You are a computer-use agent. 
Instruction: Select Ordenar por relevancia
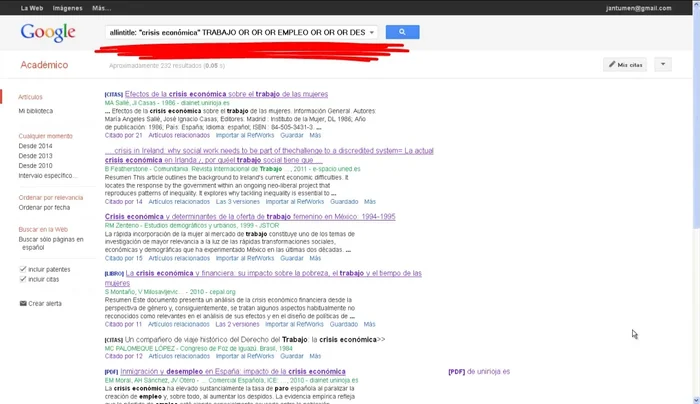tap(51, 197)
